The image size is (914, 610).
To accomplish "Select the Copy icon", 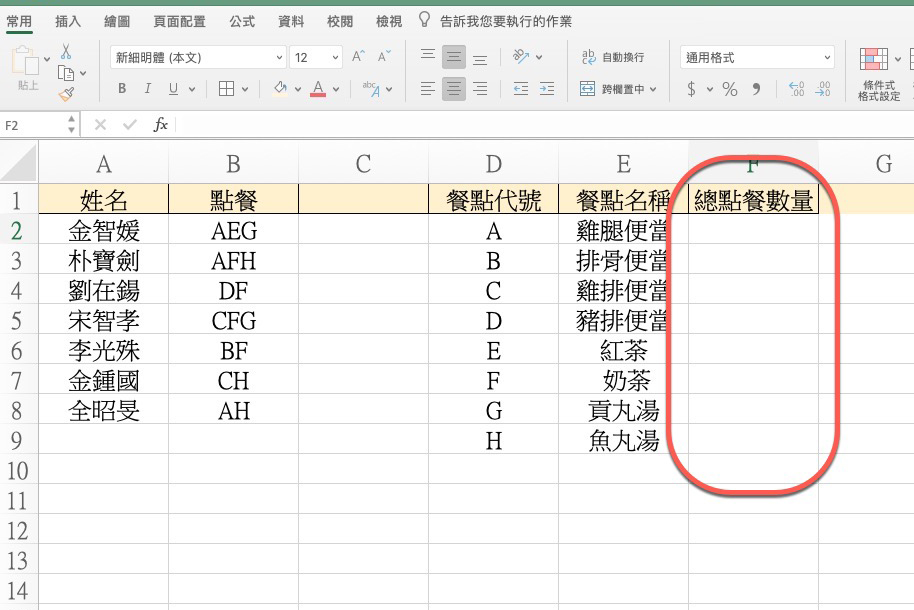I will pyautogui.click(x=66, y=73).
